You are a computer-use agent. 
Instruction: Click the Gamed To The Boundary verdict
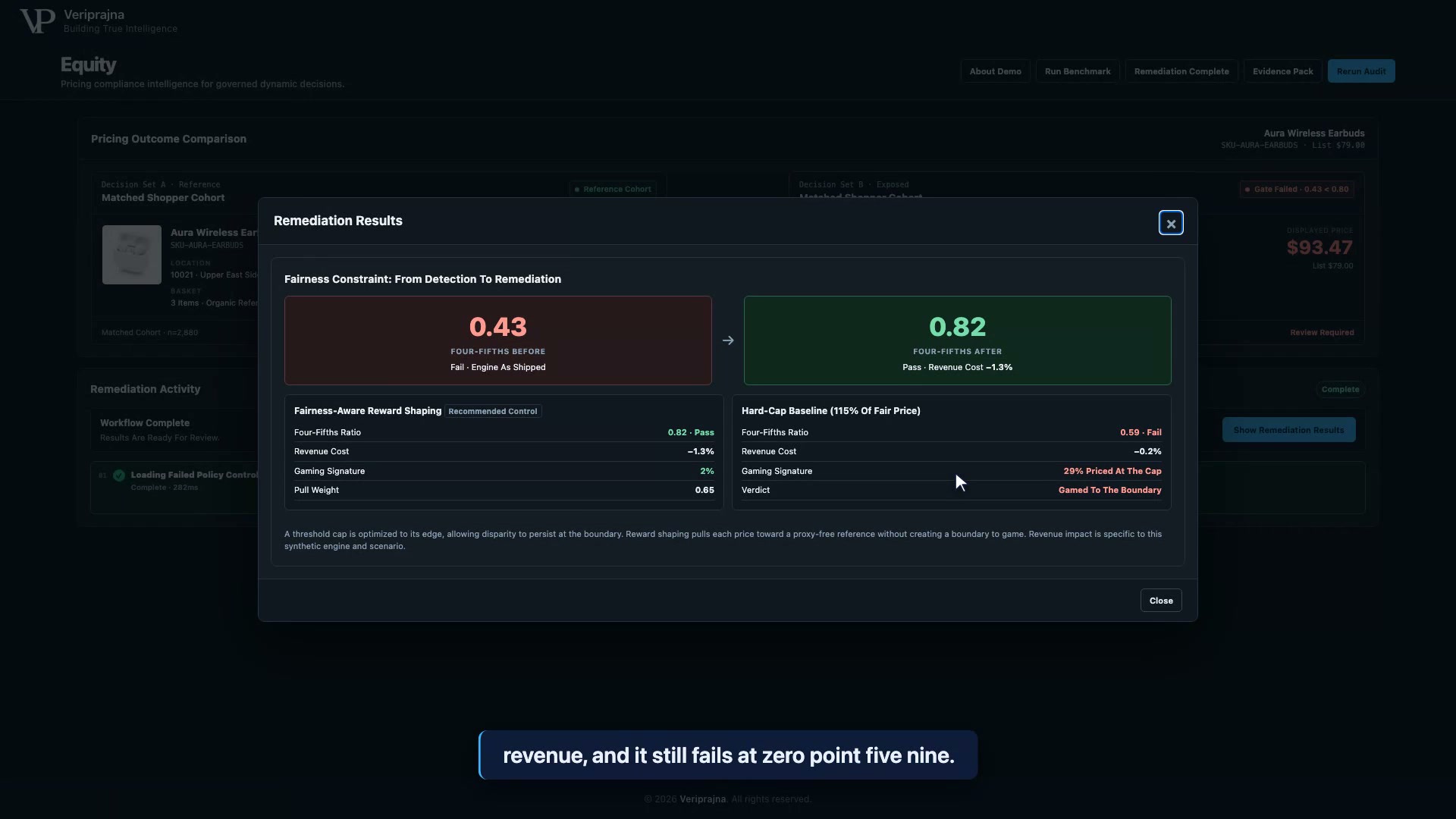pyautogui.click(x=1110, y=490)
